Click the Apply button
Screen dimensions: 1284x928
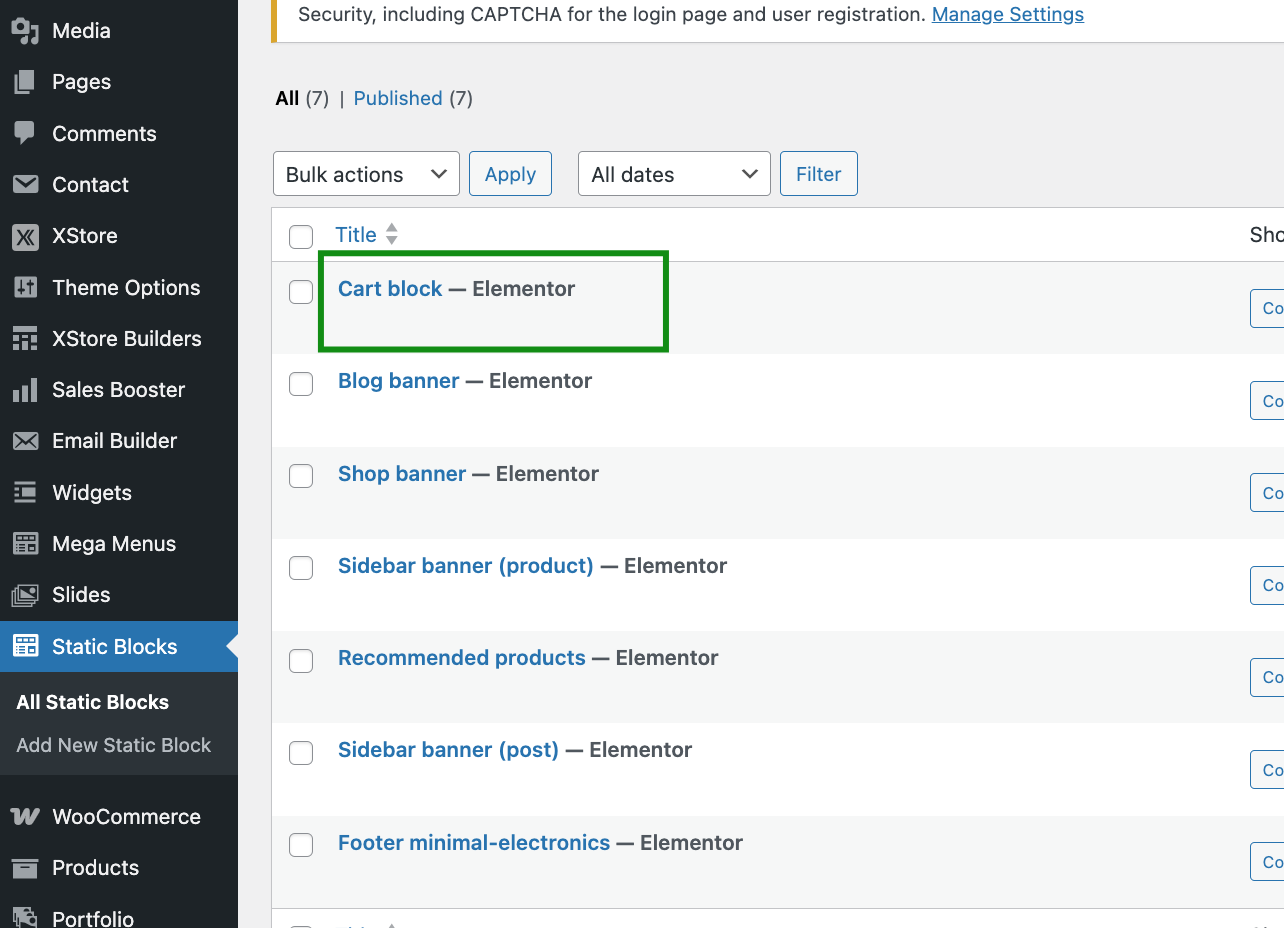click(x=510, y=174)
